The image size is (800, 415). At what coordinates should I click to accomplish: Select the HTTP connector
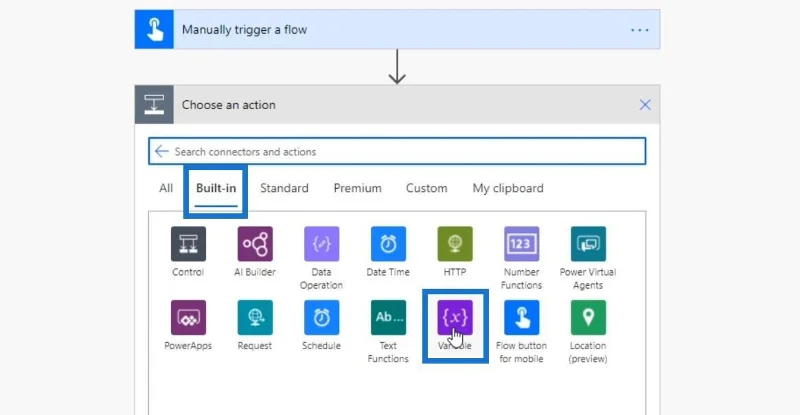[455, 244]
